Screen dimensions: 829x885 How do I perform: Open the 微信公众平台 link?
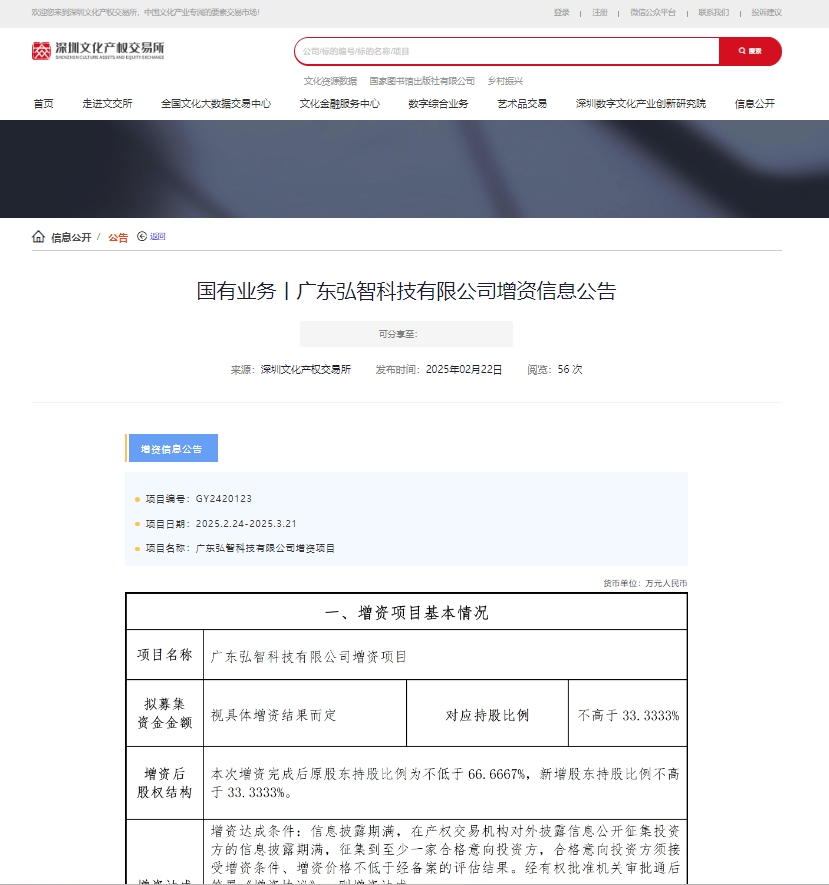(652, 13)
